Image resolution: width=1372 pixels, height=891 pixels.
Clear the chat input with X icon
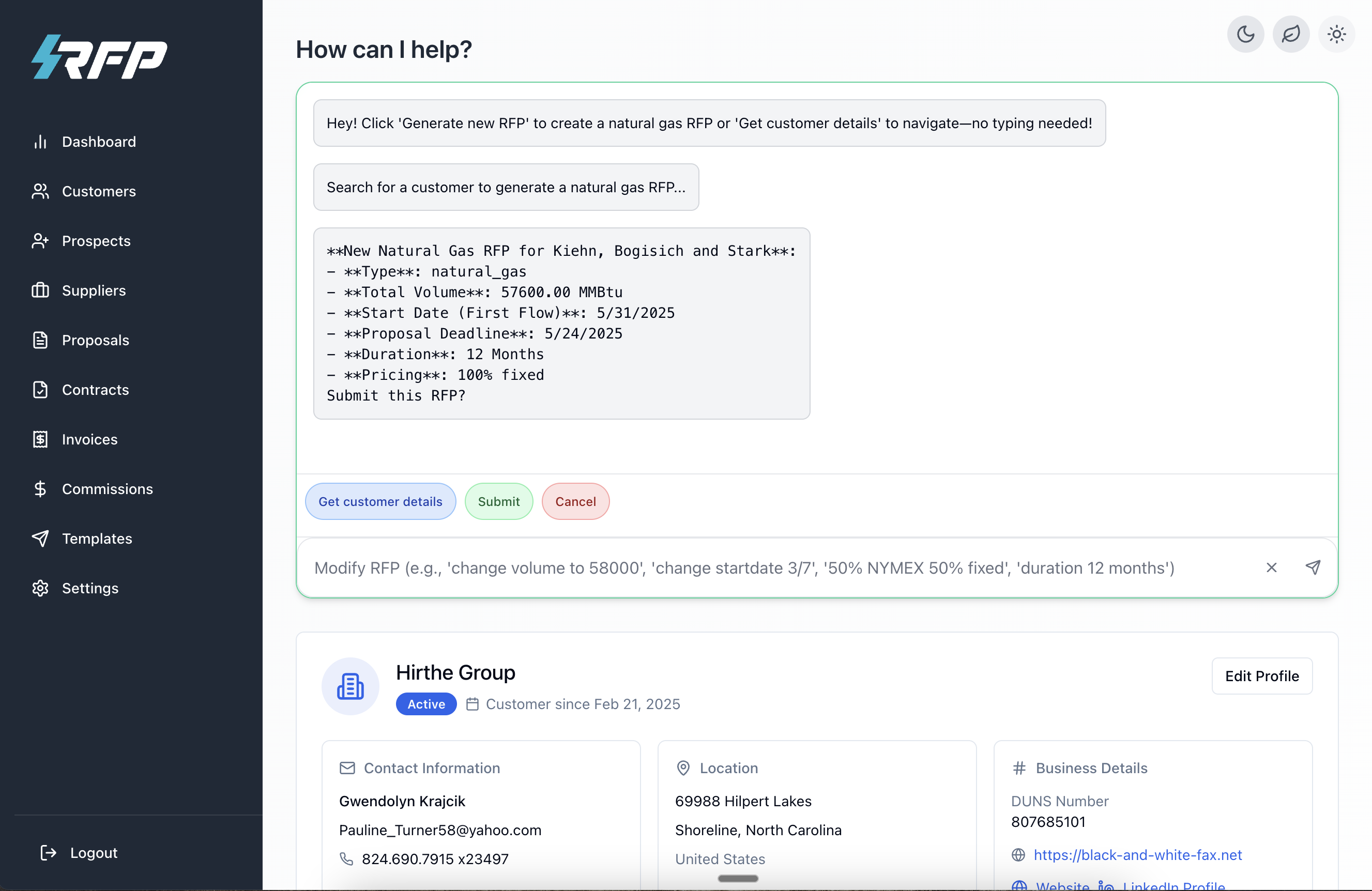click(x=1271, y=567)
